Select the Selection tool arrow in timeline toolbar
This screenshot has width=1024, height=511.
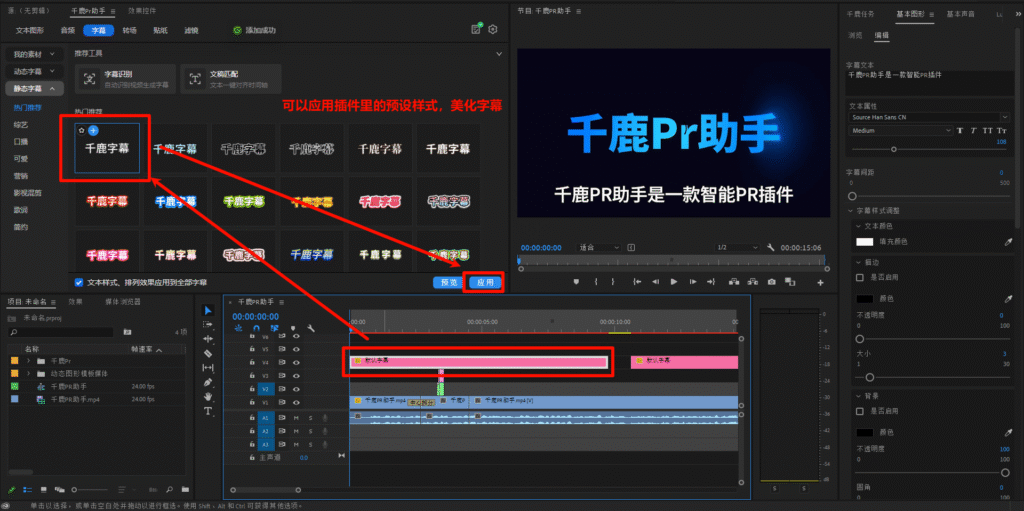point(208,310)
